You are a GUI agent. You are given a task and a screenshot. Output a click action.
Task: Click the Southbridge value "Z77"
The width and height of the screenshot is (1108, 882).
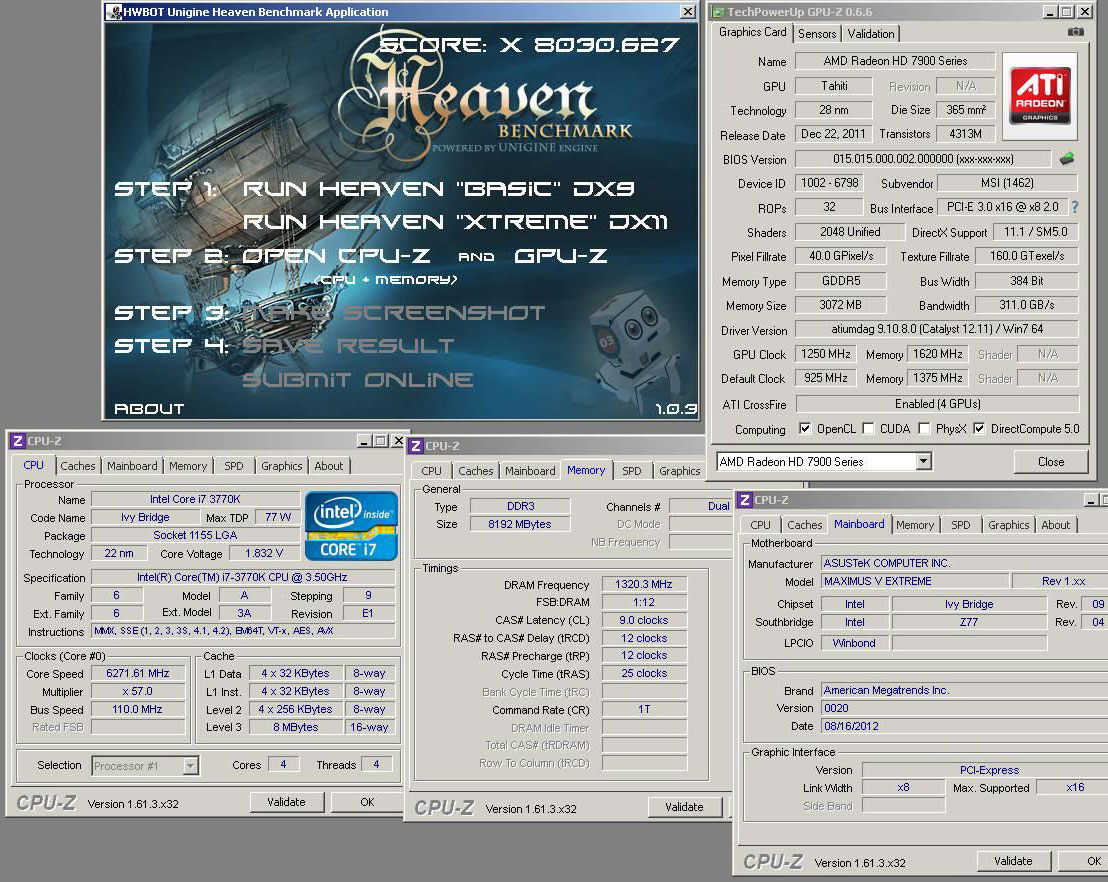click(969, 622)
